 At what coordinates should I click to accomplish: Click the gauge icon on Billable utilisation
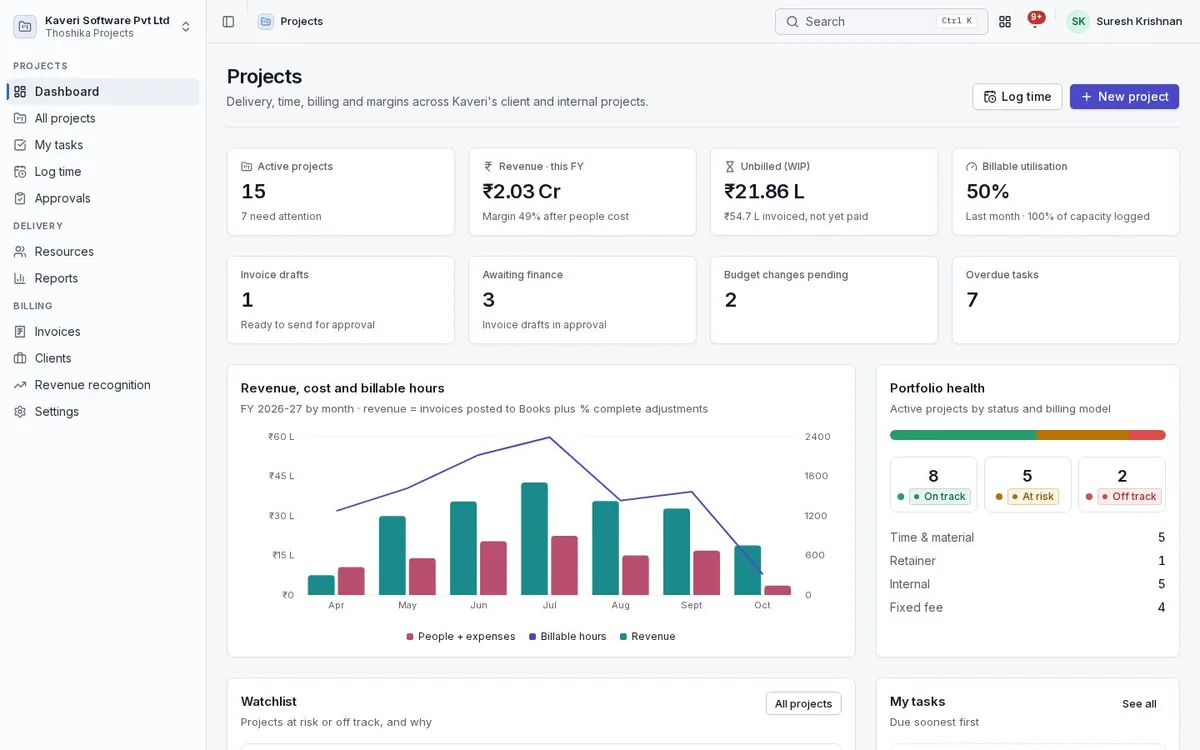(972, 167)
